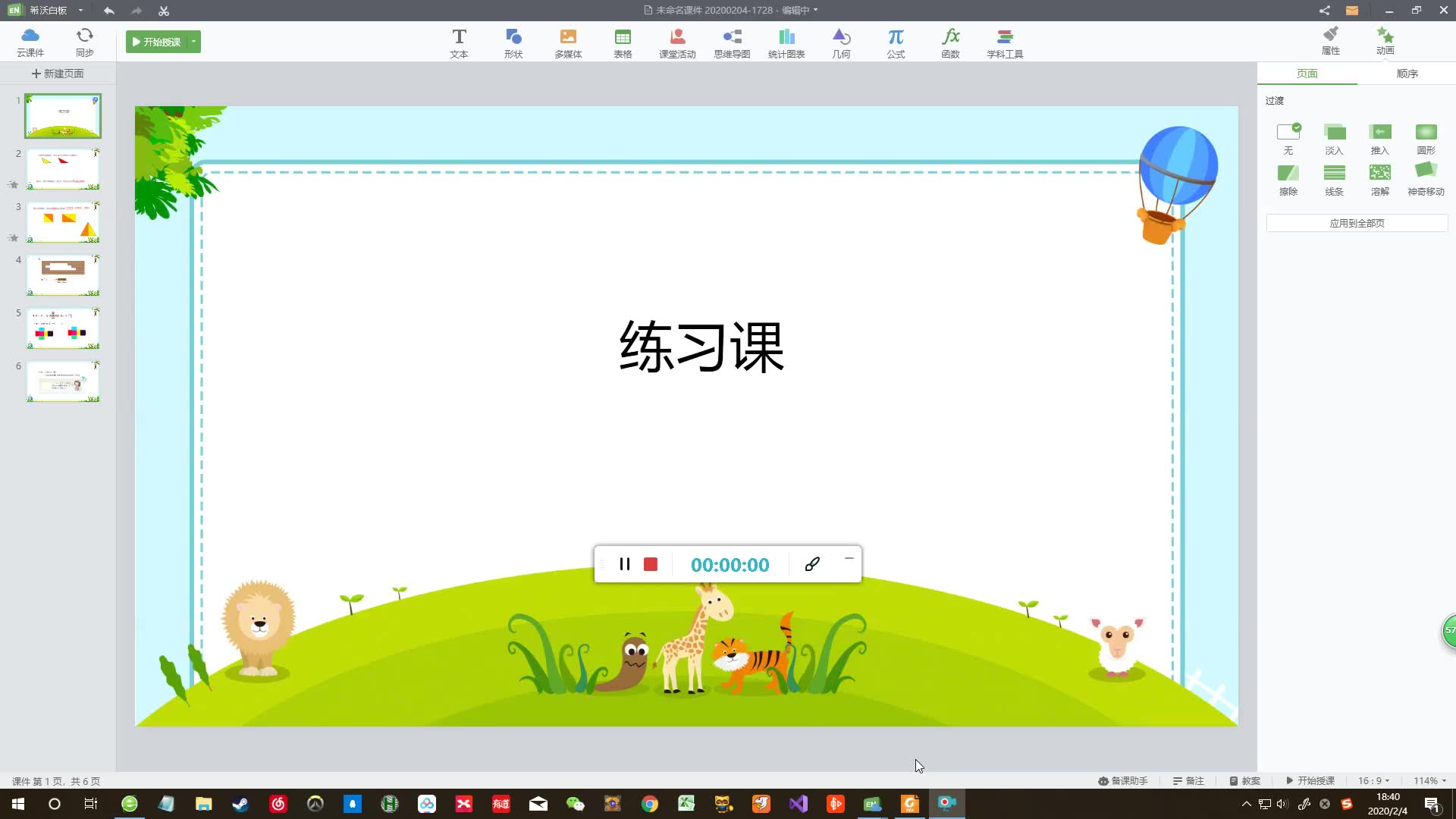1456x819 pixels.
Task: Open 课堂活动 classroom activities
Action: [677, 43]
